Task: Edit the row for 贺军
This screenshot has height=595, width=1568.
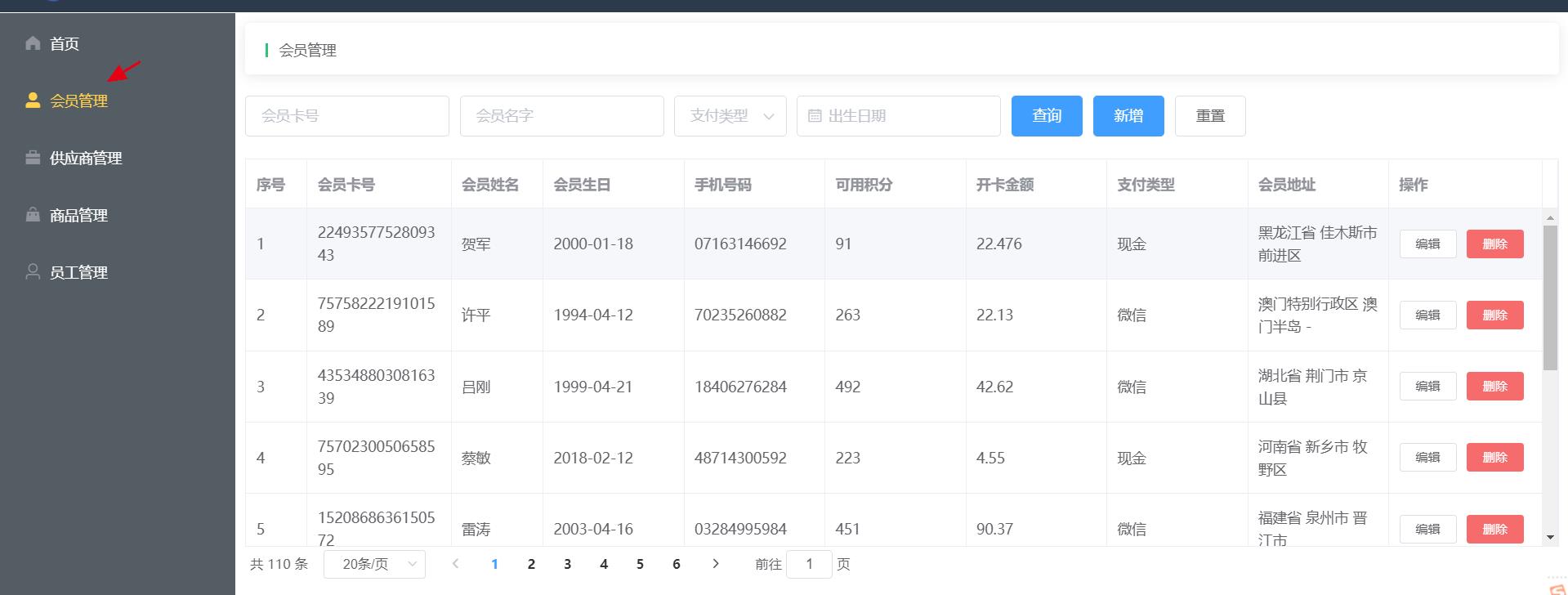Action: pos(1427,244)
